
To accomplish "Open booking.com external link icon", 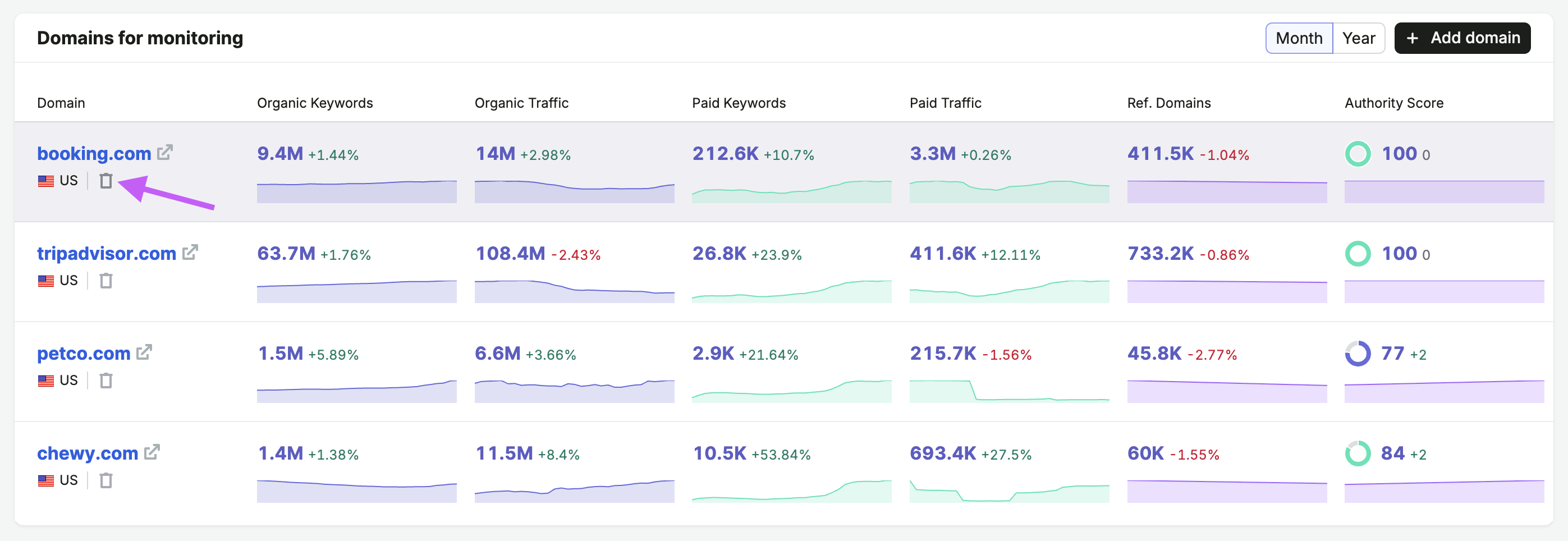I will click(165, 152).
